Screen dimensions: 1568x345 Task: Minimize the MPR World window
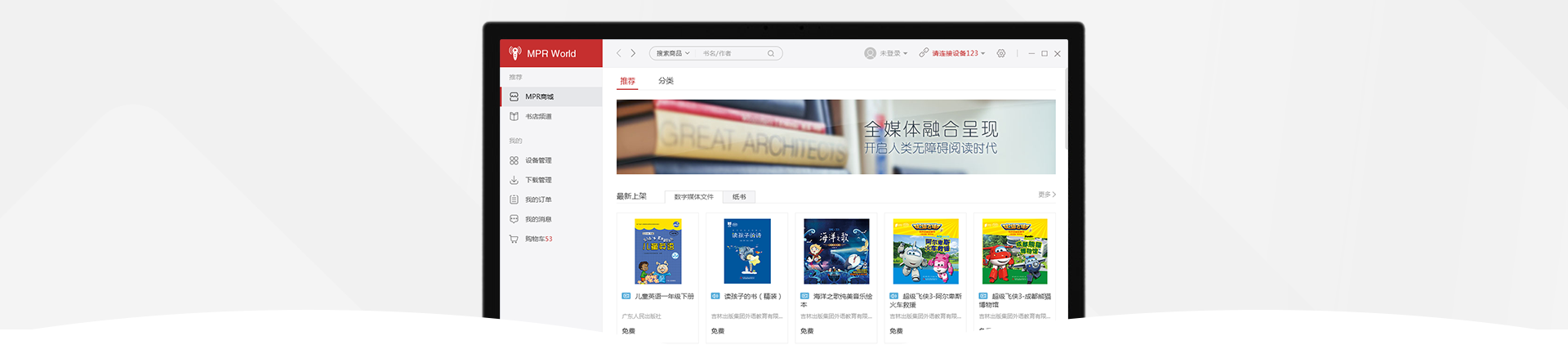[1031, 53]
